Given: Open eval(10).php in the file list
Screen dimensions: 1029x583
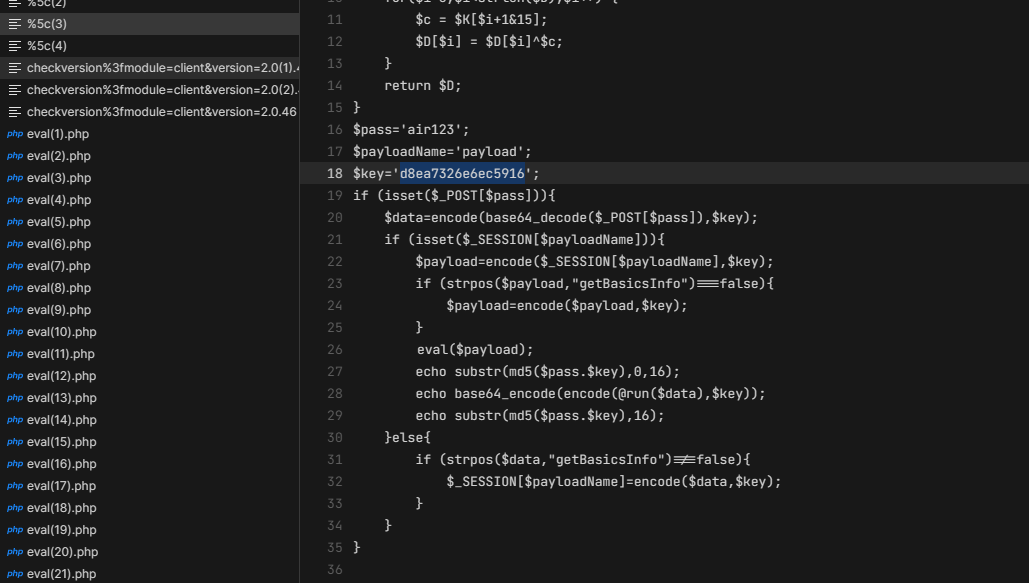Looking at the screenshot, I should 150,332.
